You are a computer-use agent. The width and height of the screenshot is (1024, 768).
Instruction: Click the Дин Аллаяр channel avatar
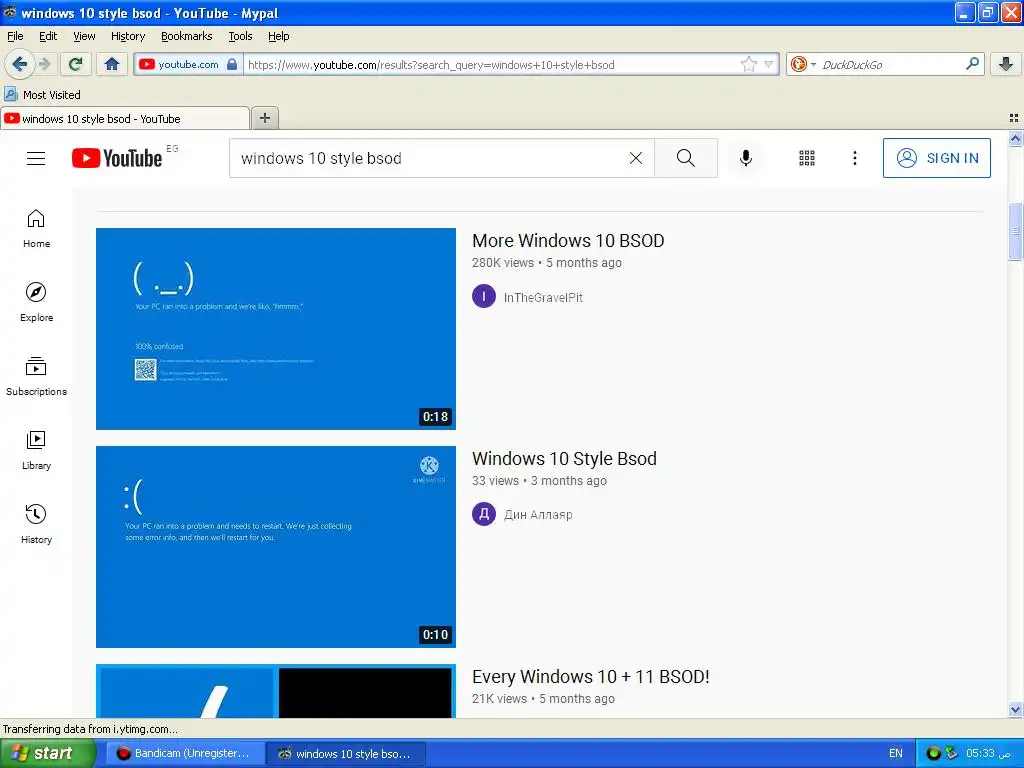(x=484, y=514)
